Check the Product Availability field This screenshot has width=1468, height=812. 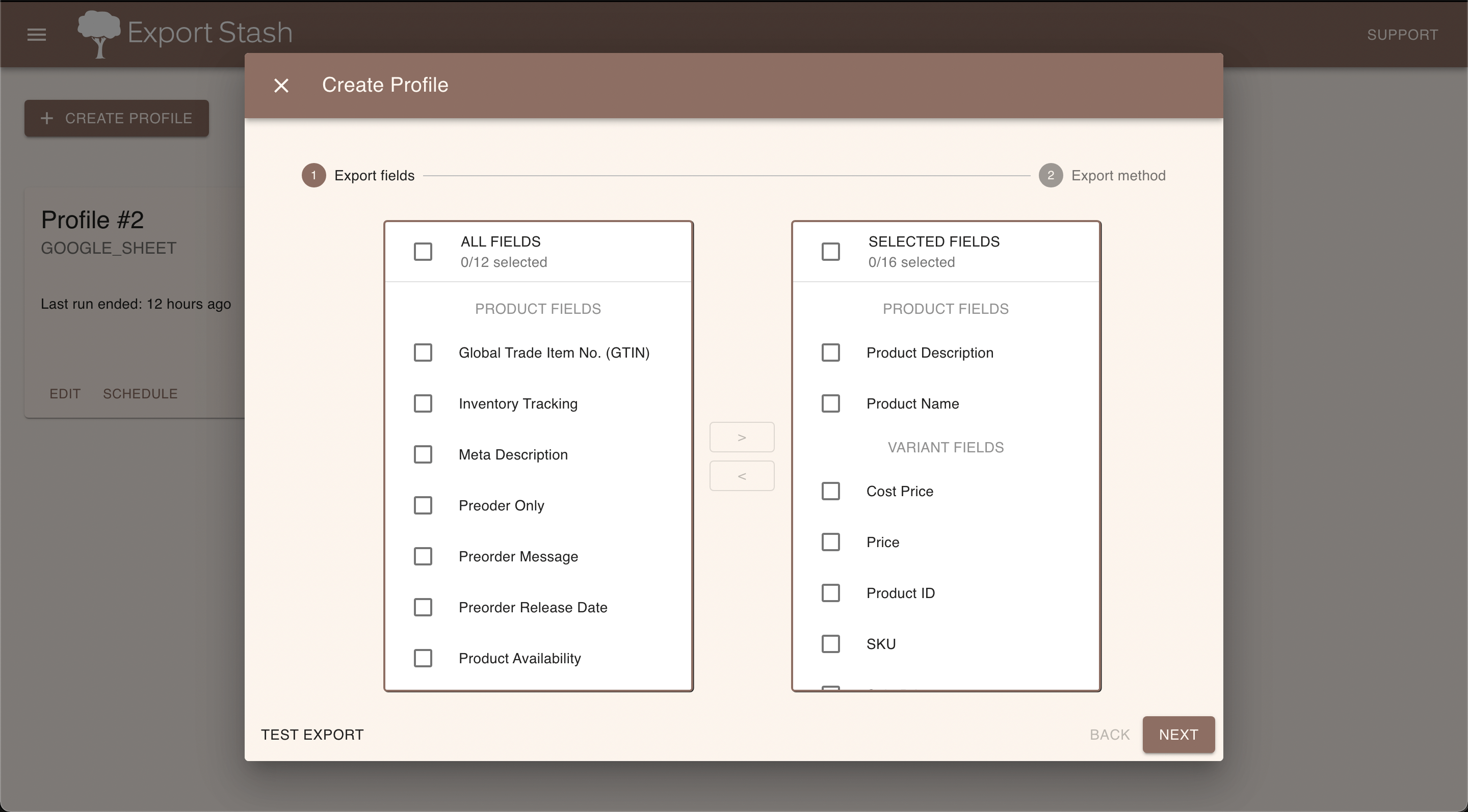pyautogui.click(x=423, y=658)
